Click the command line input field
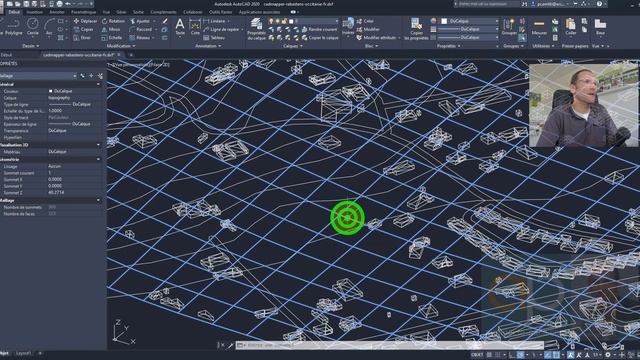 point(390,345)
